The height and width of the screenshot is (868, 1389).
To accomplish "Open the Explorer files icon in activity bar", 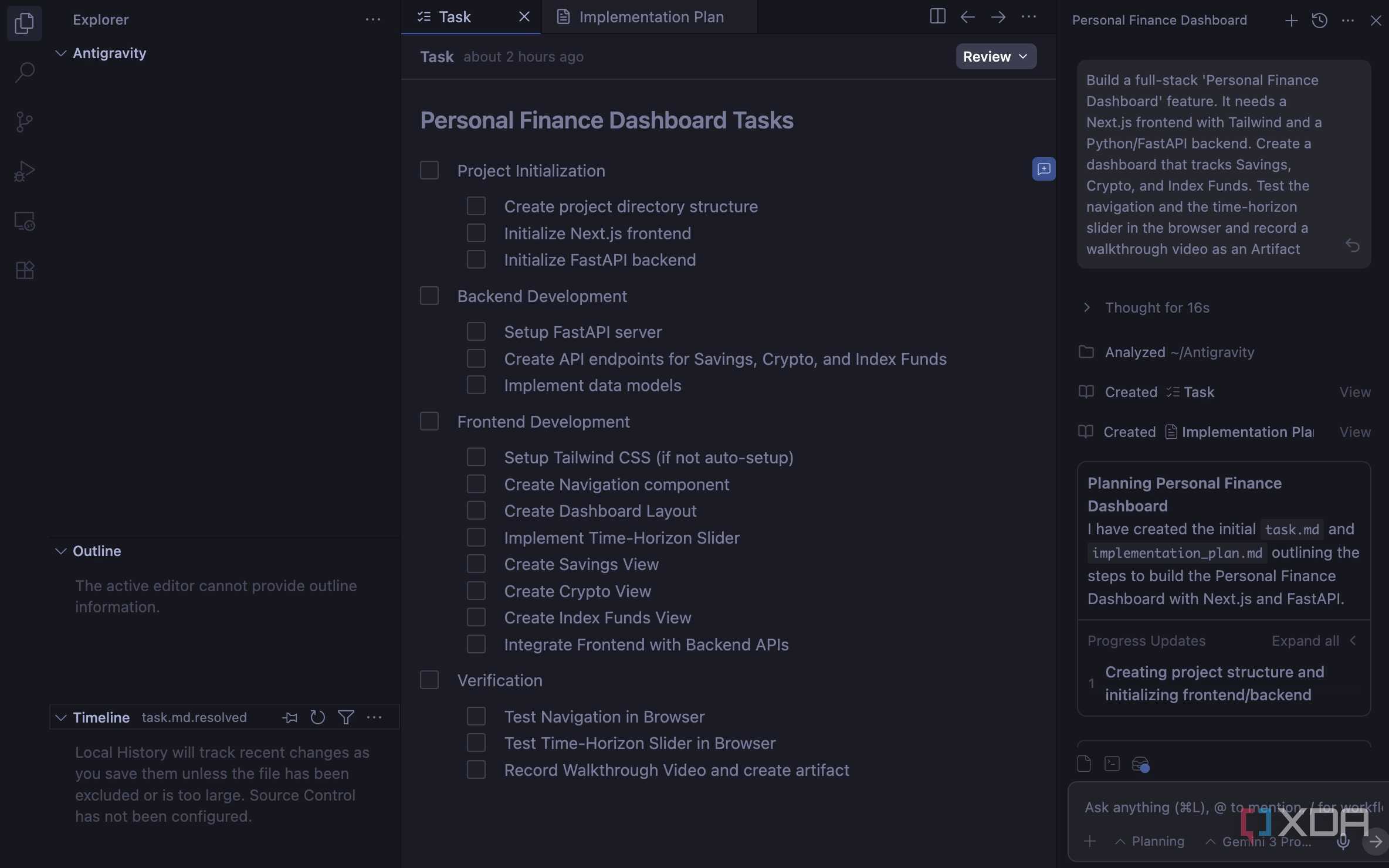I will pos(24,23).
